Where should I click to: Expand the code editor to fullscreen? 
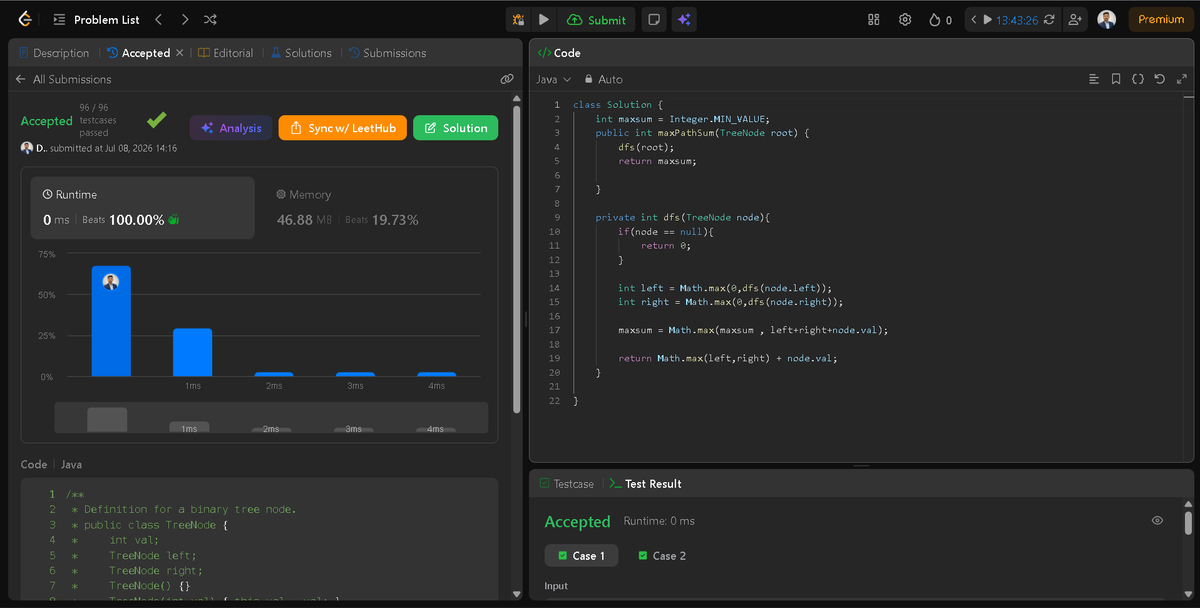click(1182, 79)
